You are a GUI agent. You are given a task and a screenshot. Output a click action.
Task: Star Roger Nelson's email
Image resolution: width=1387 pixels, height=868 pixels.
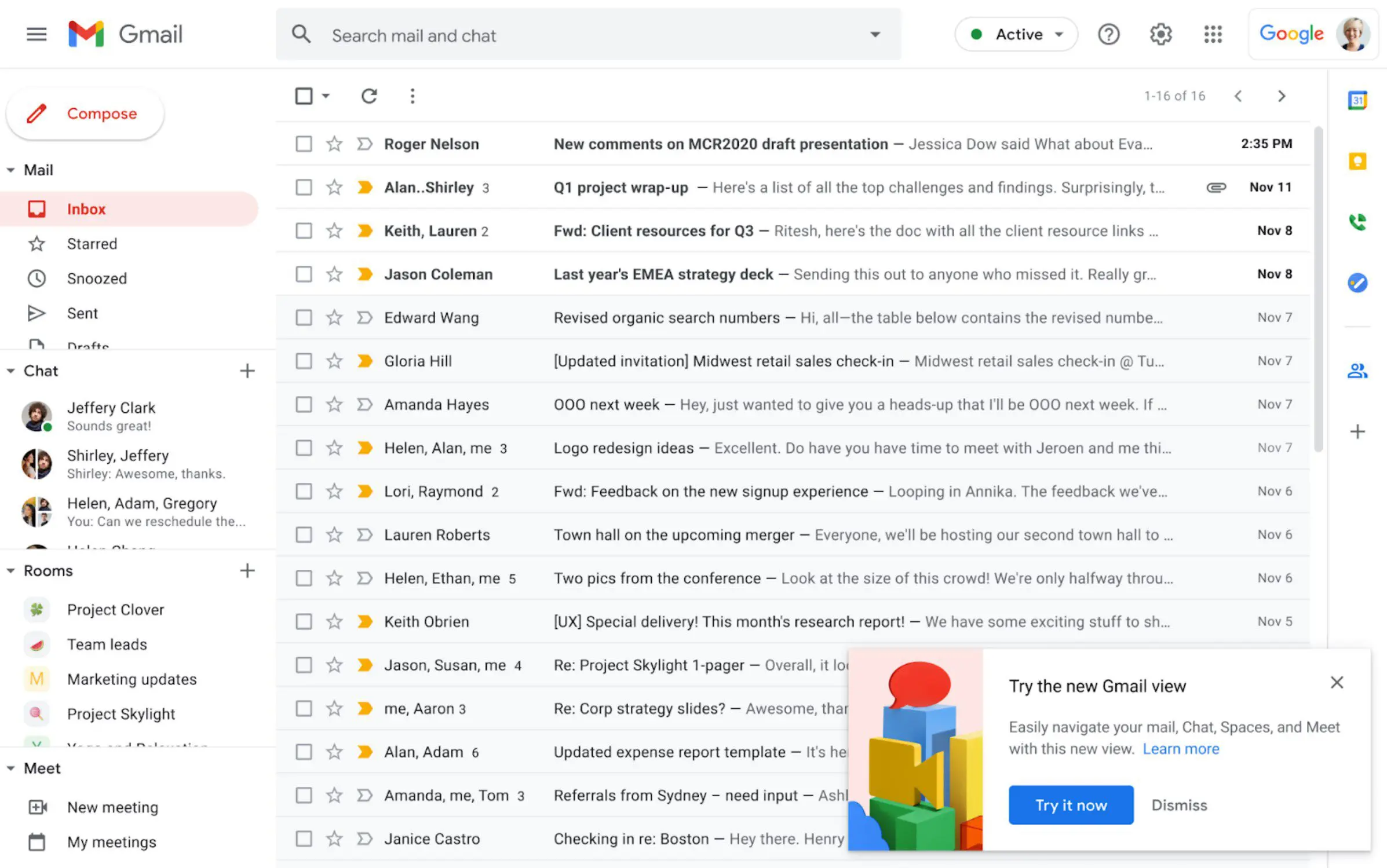click(334, 144)
